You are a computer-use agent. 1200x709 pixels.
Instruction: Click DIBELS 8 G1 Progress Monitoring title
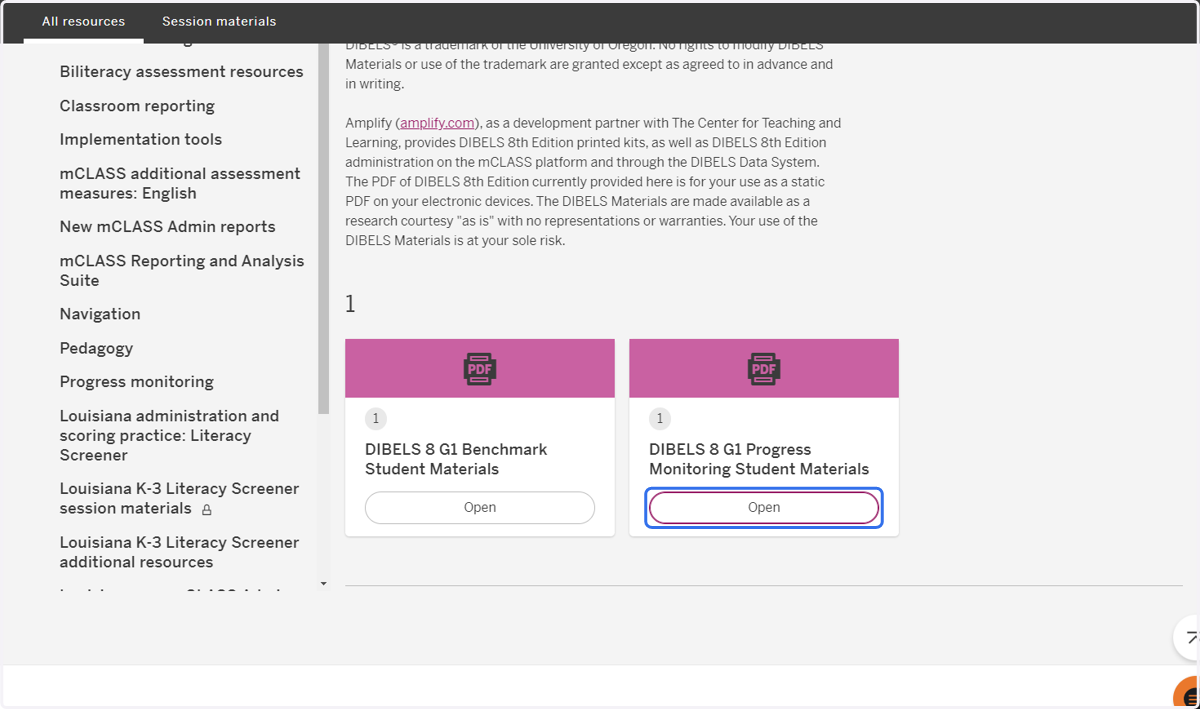(759, 459)
